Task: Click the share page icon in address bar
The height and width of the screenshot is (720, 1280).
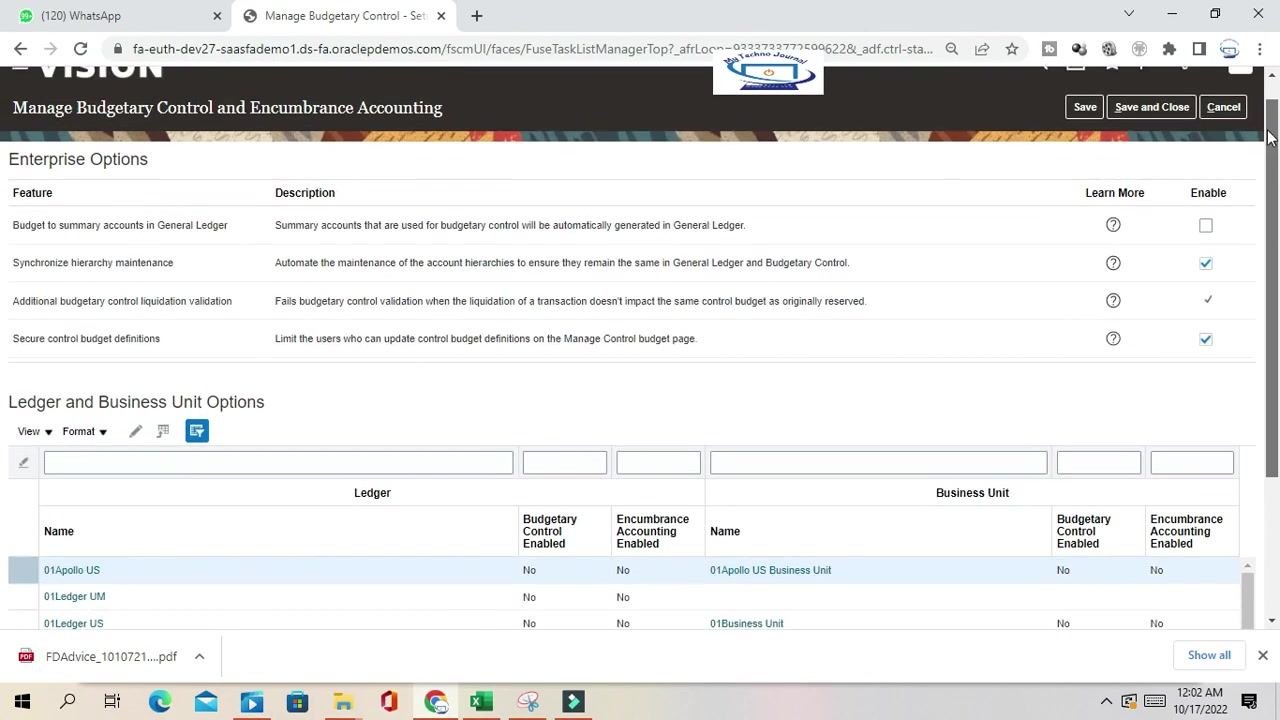Action: click(x=982, y=48)
